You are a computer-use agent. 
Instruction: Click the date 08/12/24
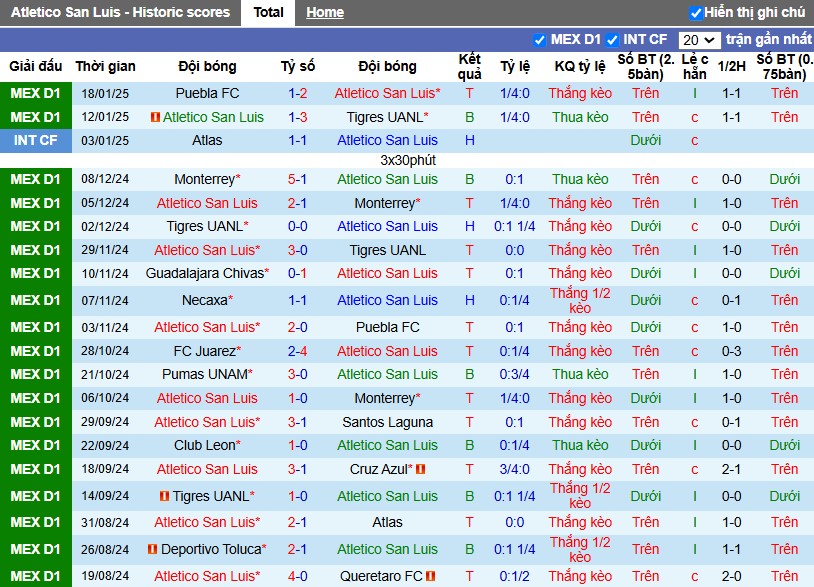tap(105, 180)
